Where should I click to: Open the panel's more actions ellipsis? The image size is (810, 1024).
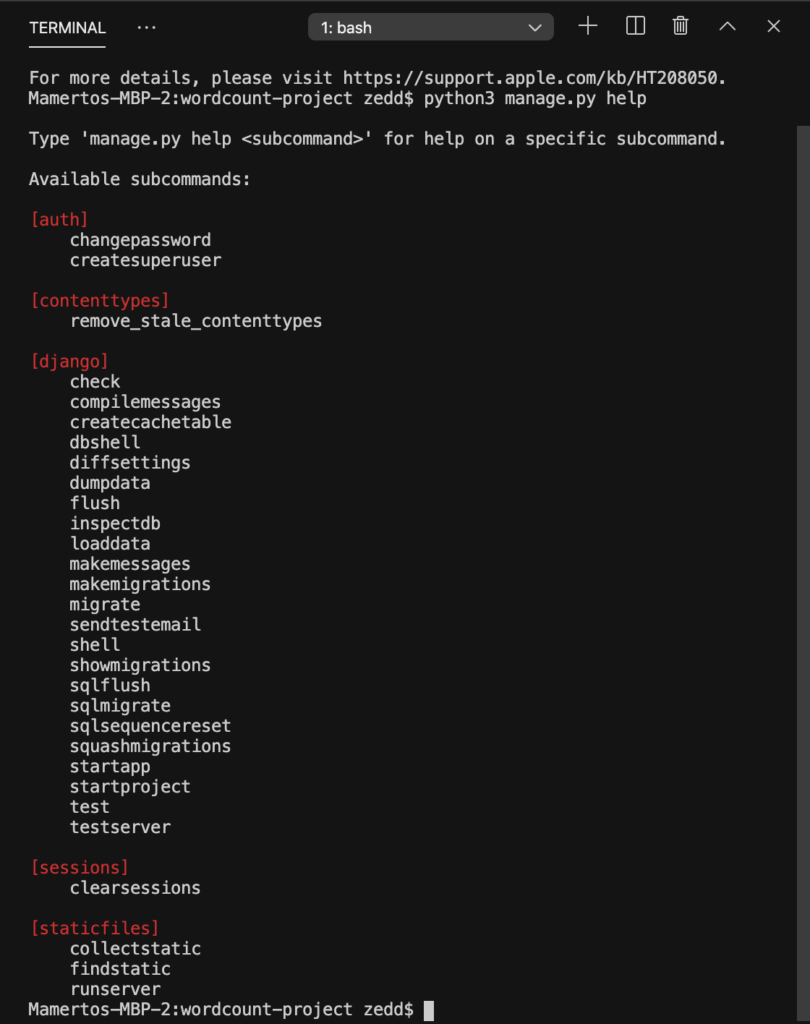click(146, 27)
